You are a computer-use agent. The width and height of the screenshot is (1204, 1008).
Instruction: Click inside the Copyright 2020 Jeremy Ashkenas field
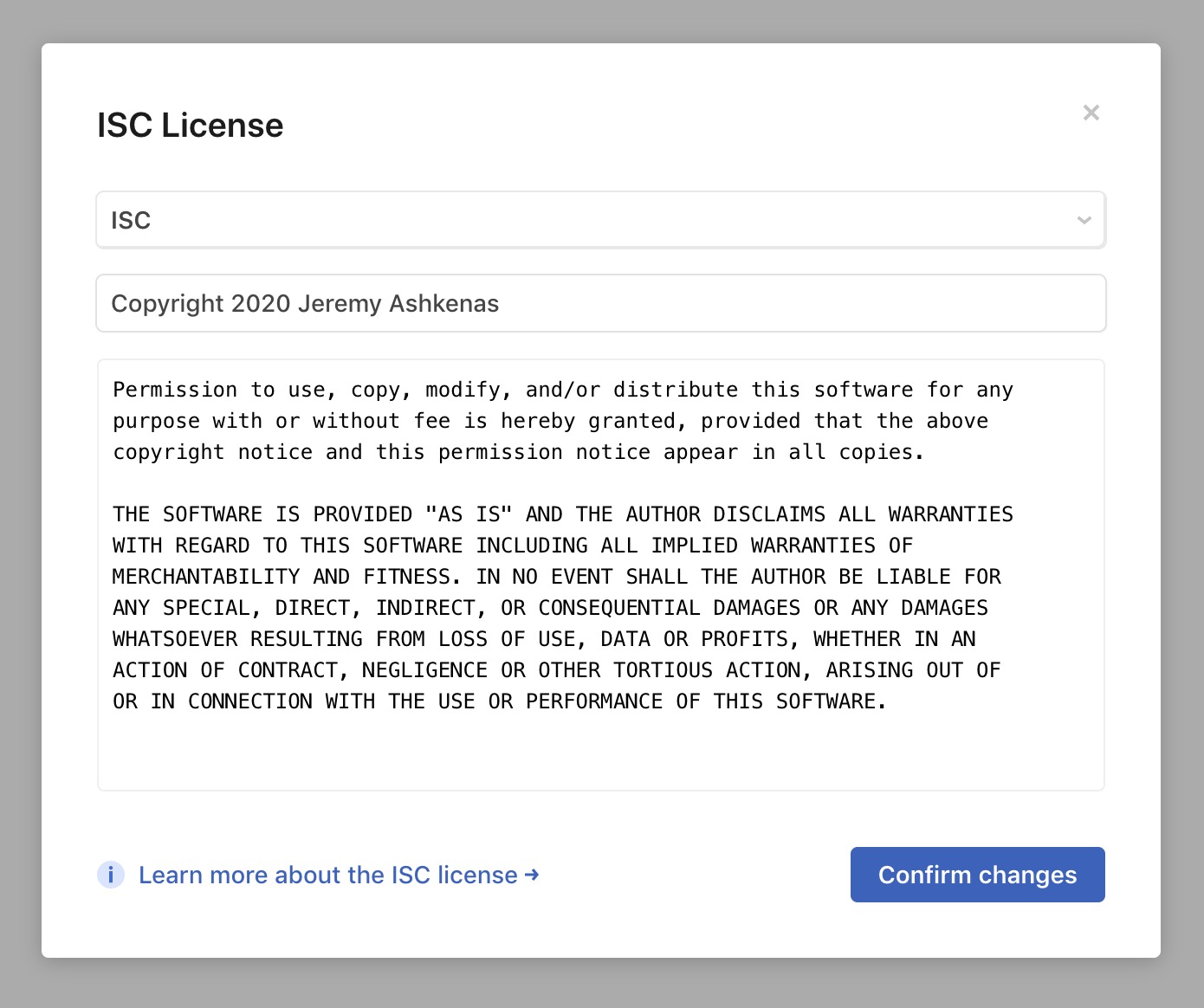[x=600, y=303]
